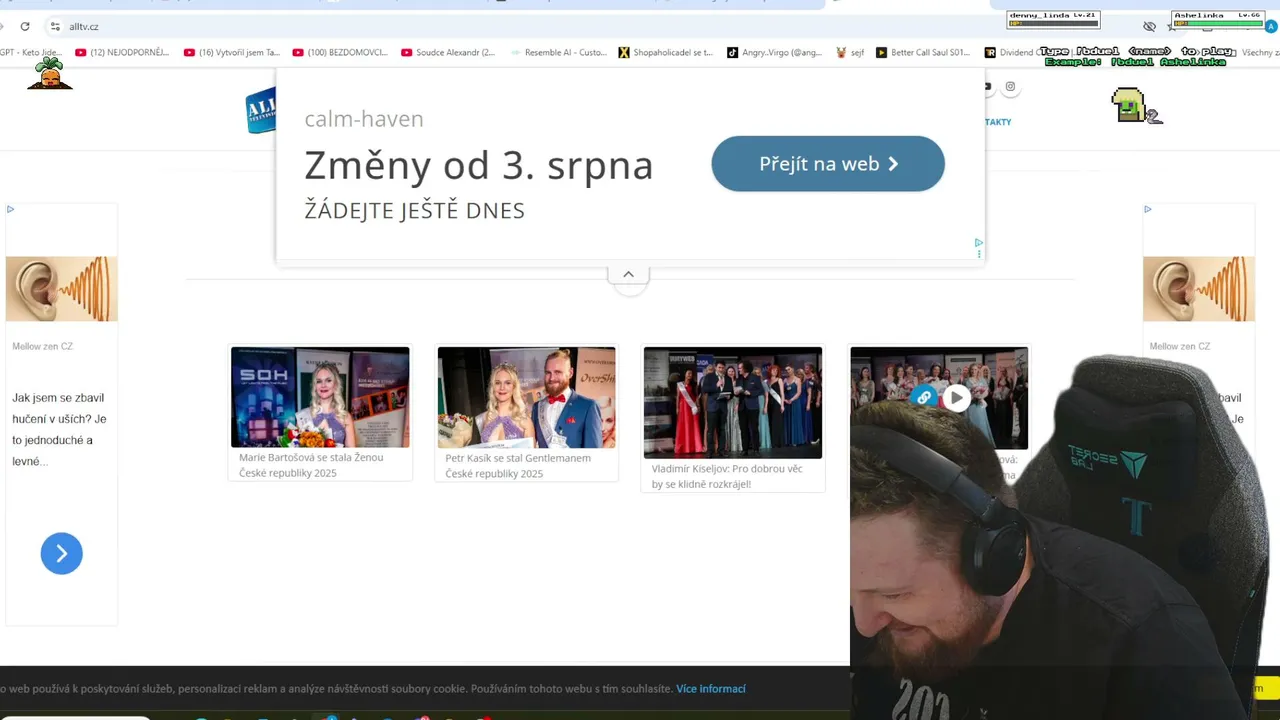
Task: Collapse the top ad with the chevron
Action: point(628,274)
